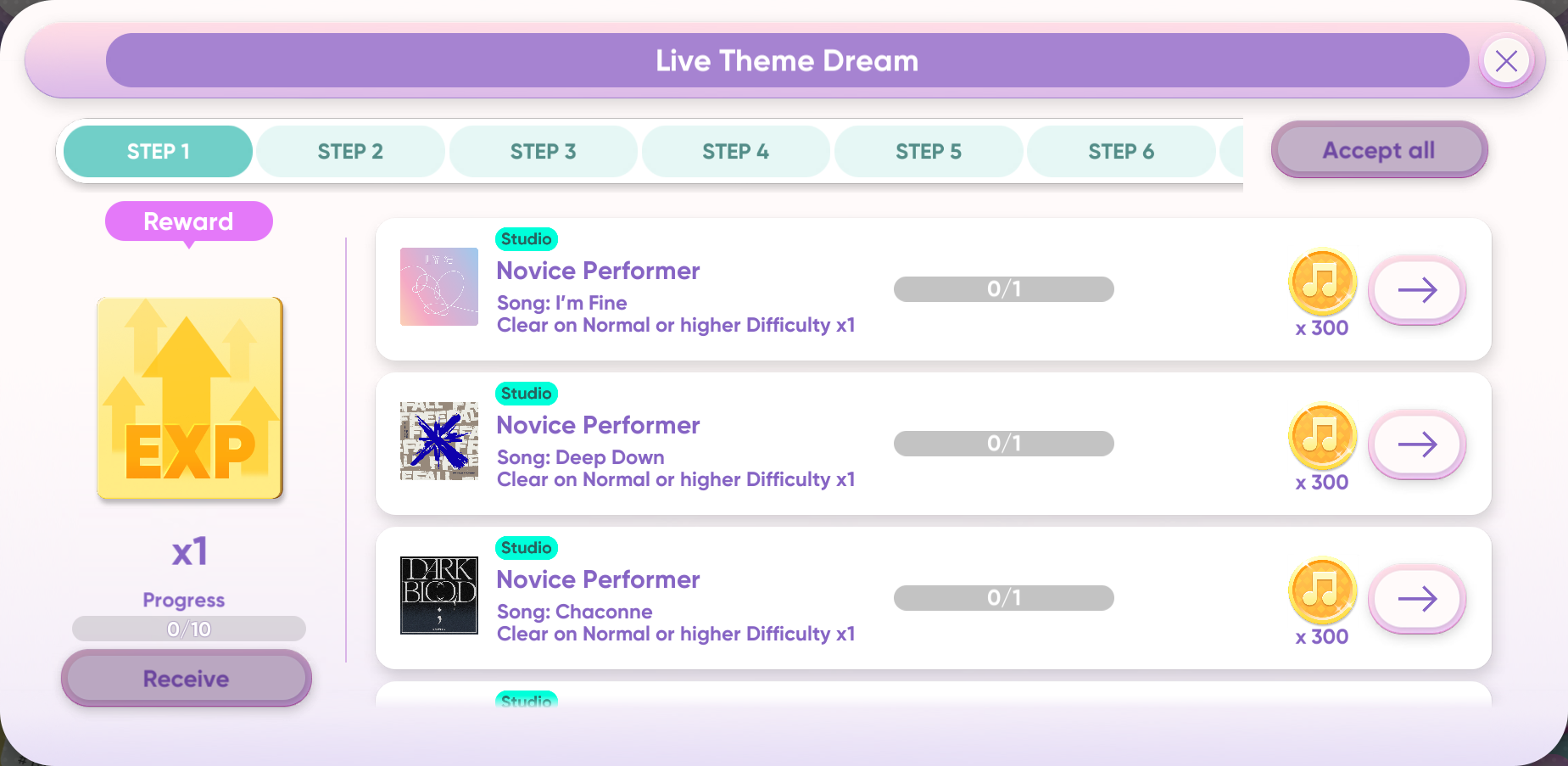
Task: Click the I'm Fine album cover
Action: click(x=439, y=287)
